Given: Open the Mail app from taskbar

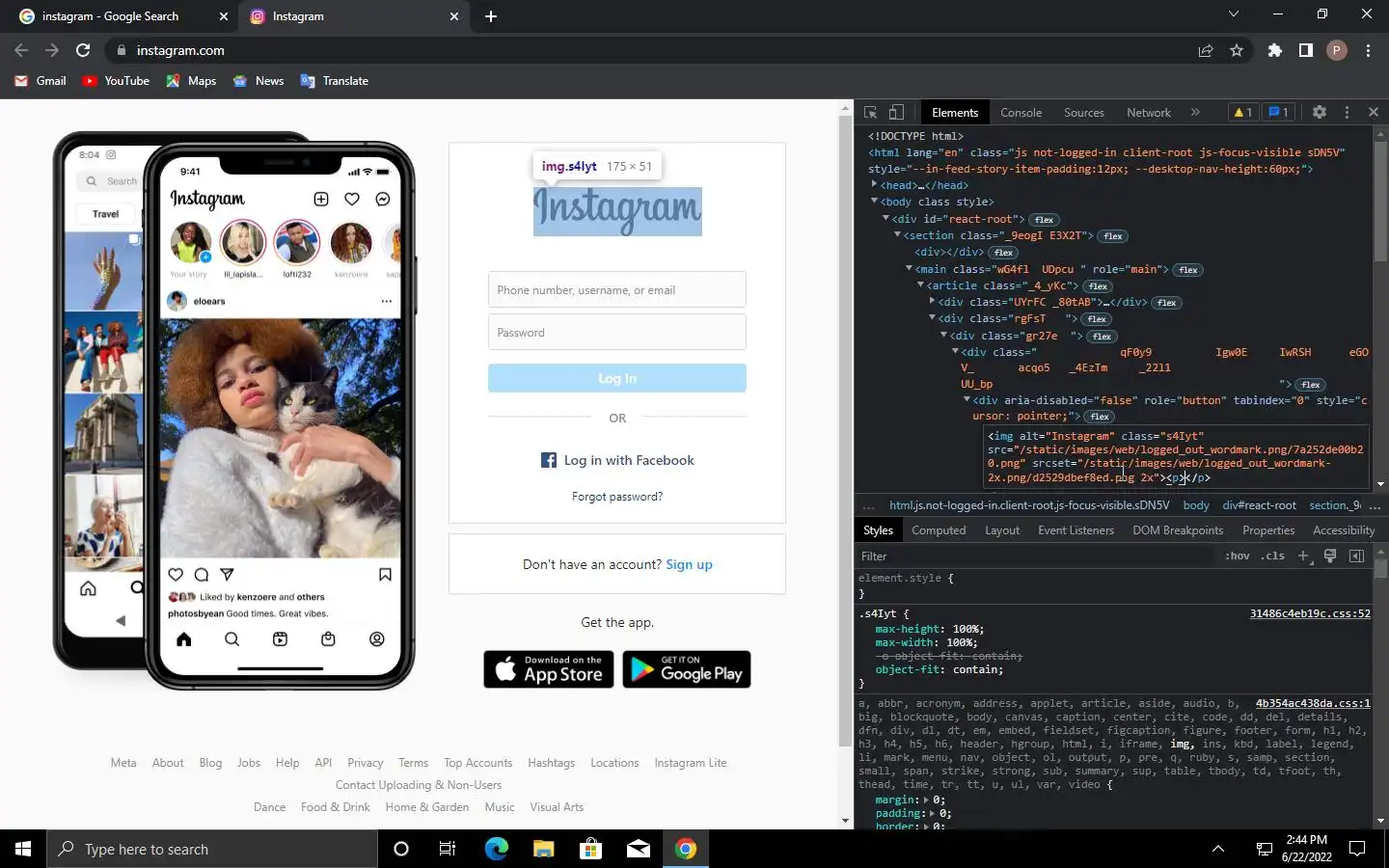Looking at the screenshot, I should coord(639,849).
